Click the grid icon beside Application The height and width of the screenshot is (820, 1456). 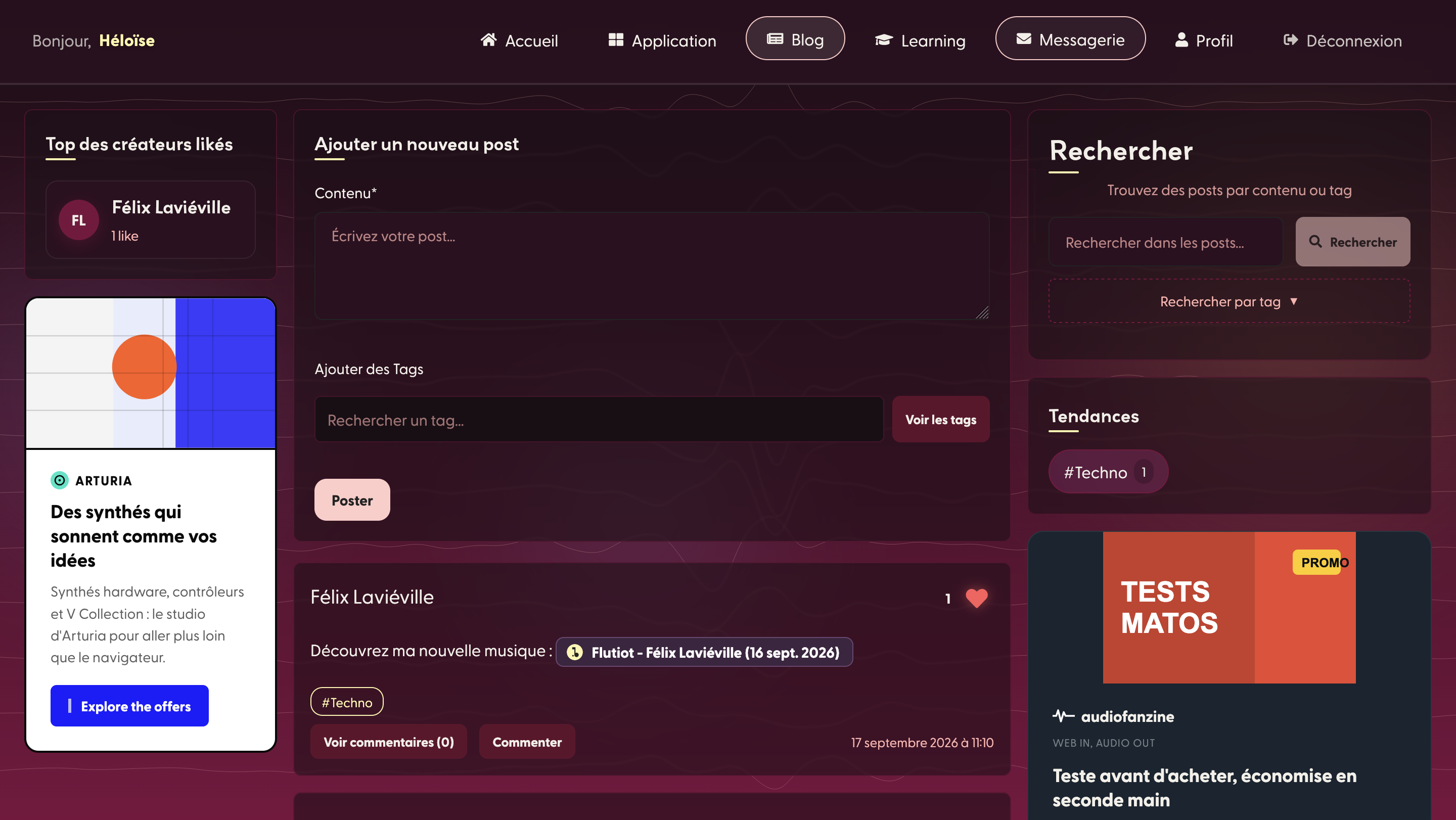pyautogui.click(x=616, y=39)
